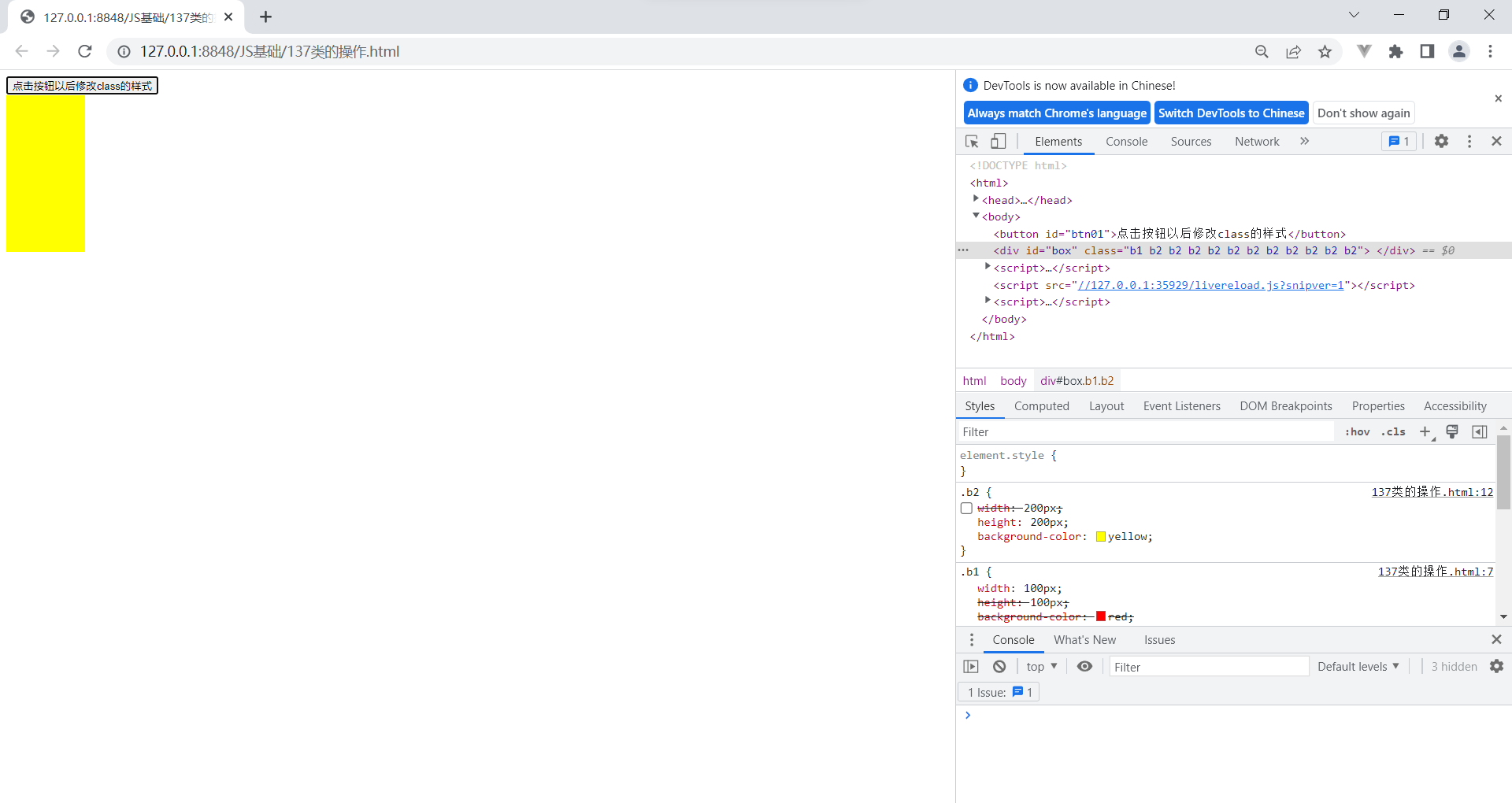Focus the Styles Filter input

tap(1146, 431)
